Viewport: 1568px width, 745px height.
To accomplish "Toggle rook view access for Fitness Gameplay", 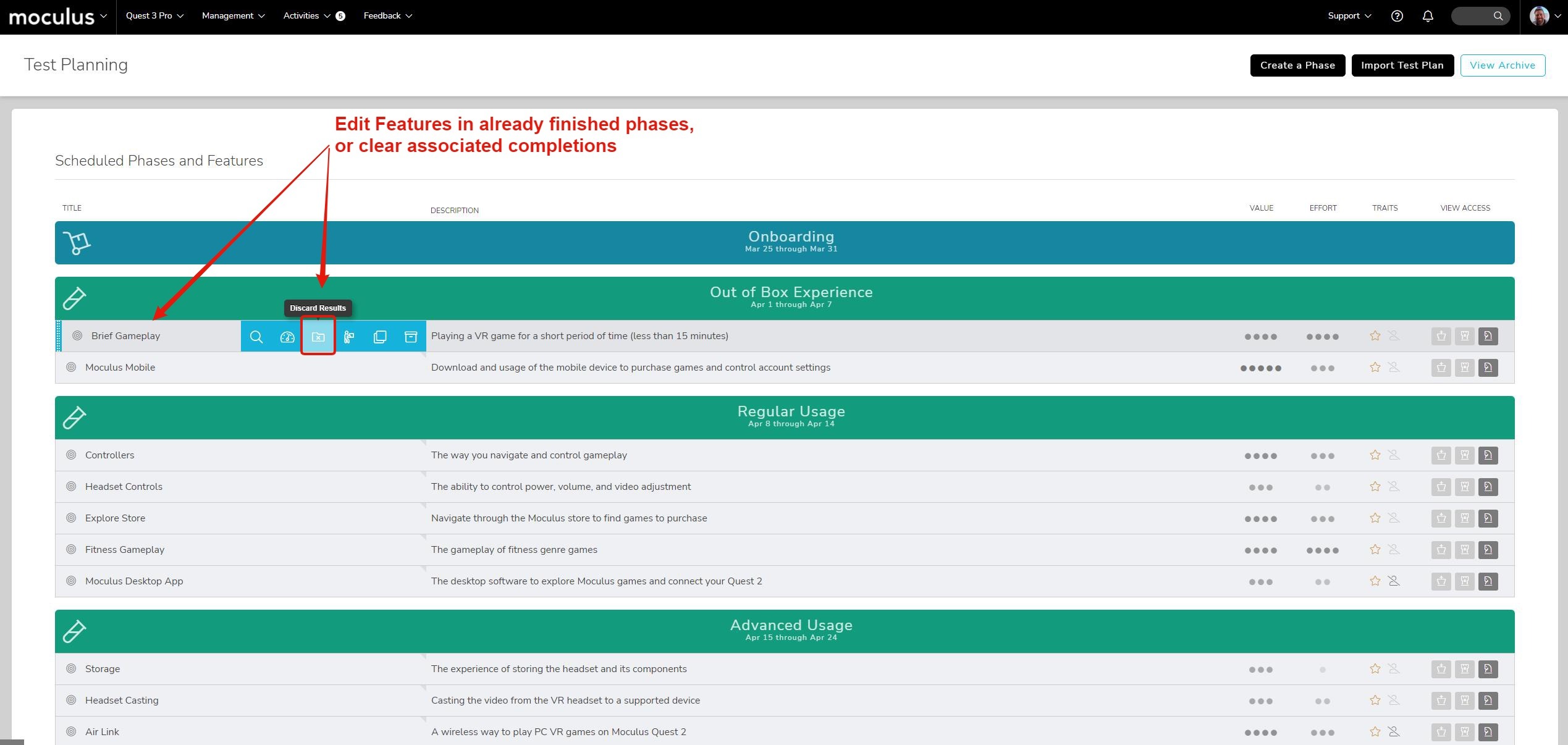I will coord(1464,550).
